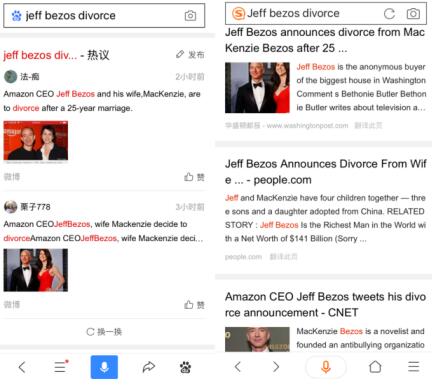This screenshot has height=385, width=432.
Task: Open the hamburger menu in Sogou toolbar
Action: (x=413, y=367)
